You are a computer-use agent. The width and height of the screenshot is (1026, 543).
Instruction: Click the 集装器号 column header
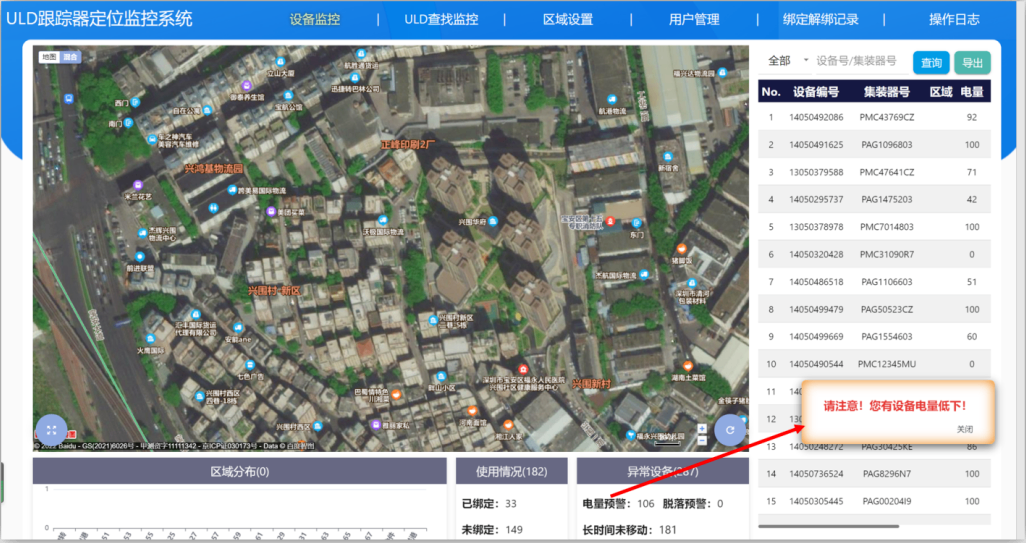coord(887,92)
